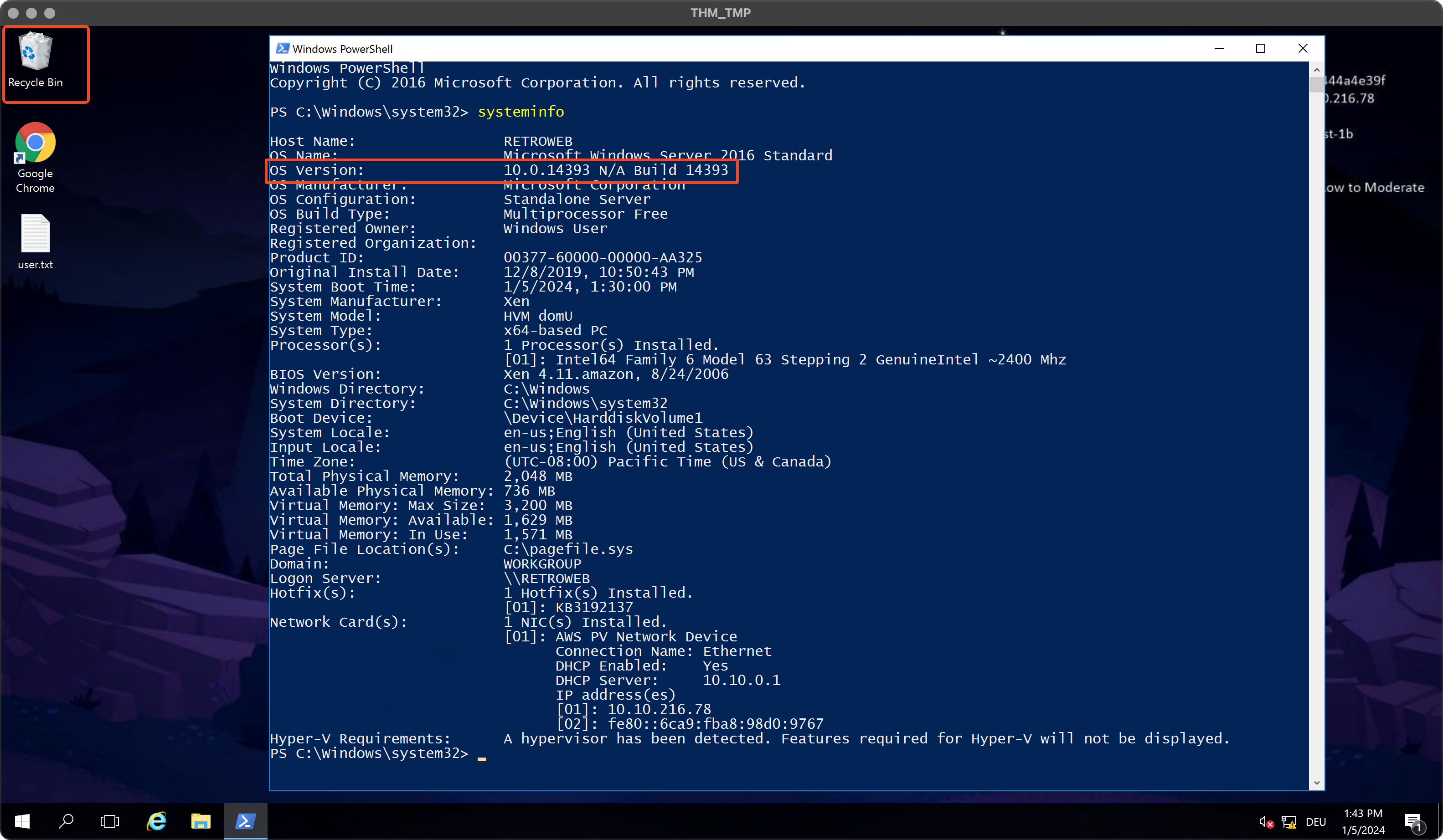Switch keyboard language DEU indicator
The width and height of the screenshot is (1443, 840).
1316,822
